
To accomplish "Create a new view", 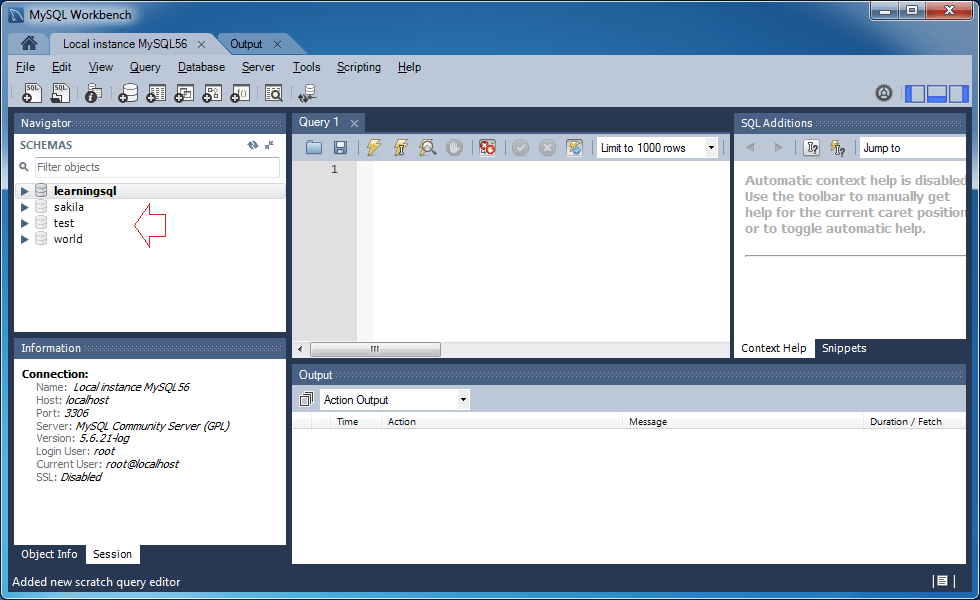I will coord(184,93).
